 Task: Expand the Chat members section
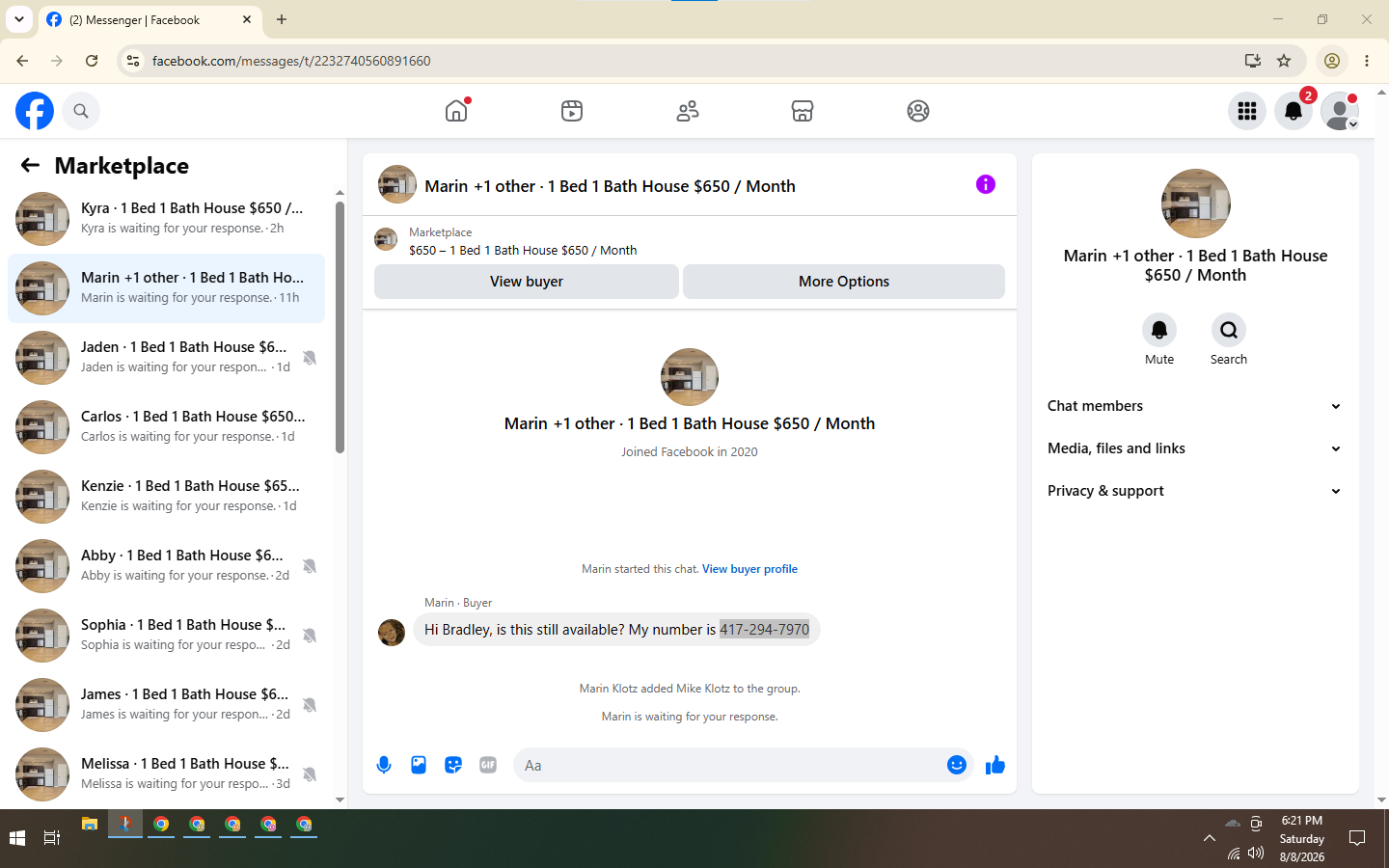coord(1195,406)
